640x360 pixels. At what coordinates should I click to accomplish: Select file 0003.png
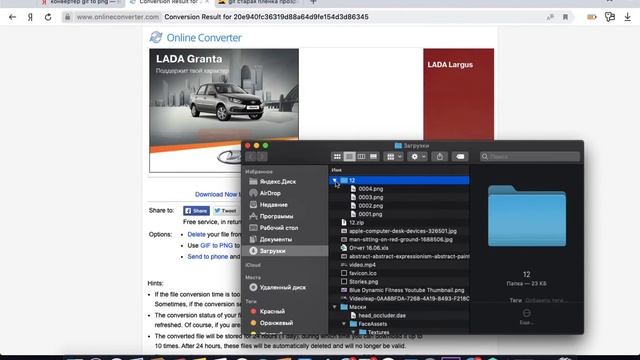(x=371, y=197)
